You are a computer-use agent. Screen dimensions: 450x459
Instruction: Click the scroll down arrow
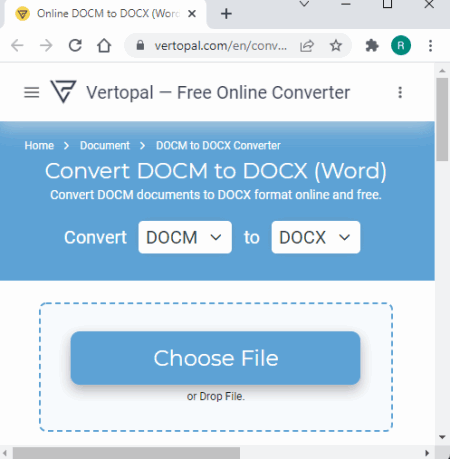[x=442, y=437]
